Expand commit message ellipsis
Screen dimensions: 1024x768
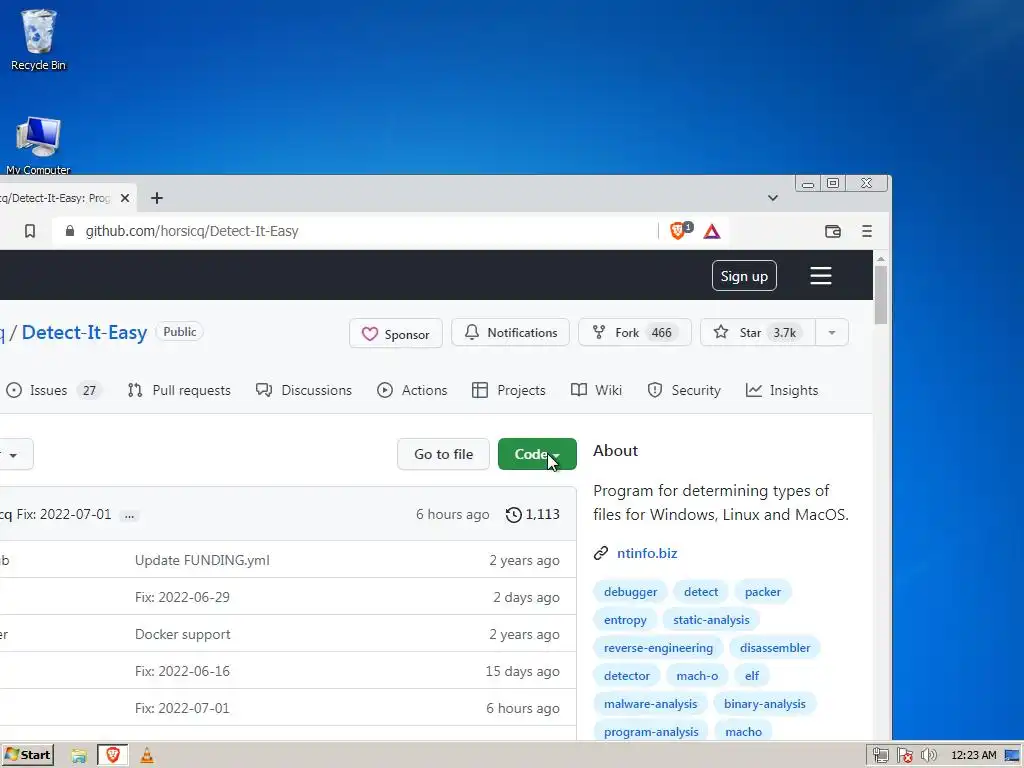tap(129, 515)
